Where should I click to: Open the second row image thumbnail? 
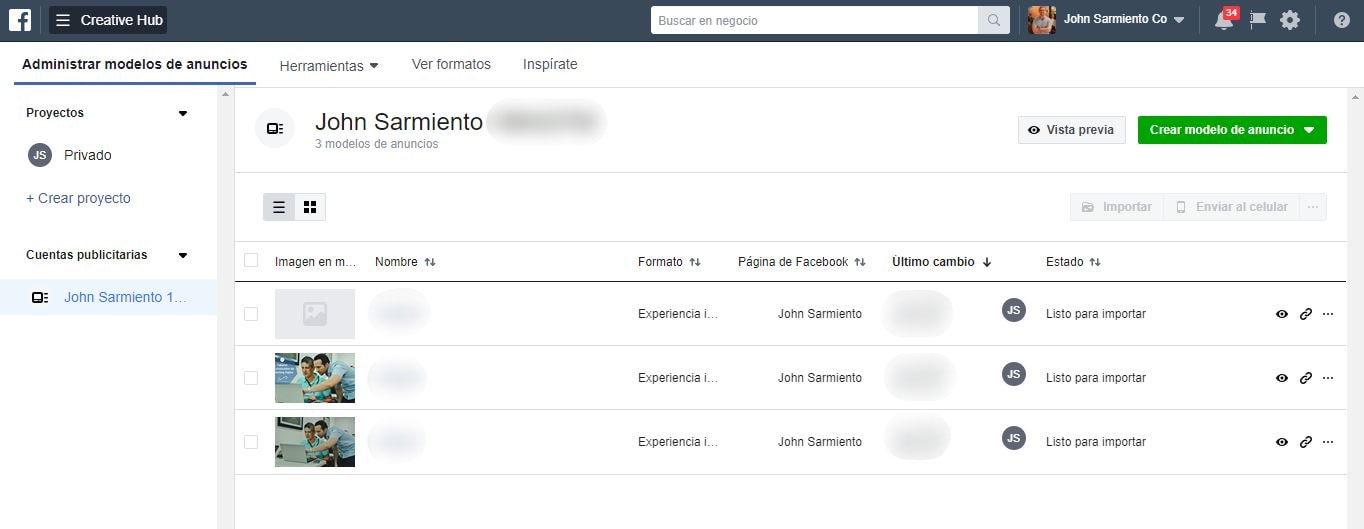point(315,378)
